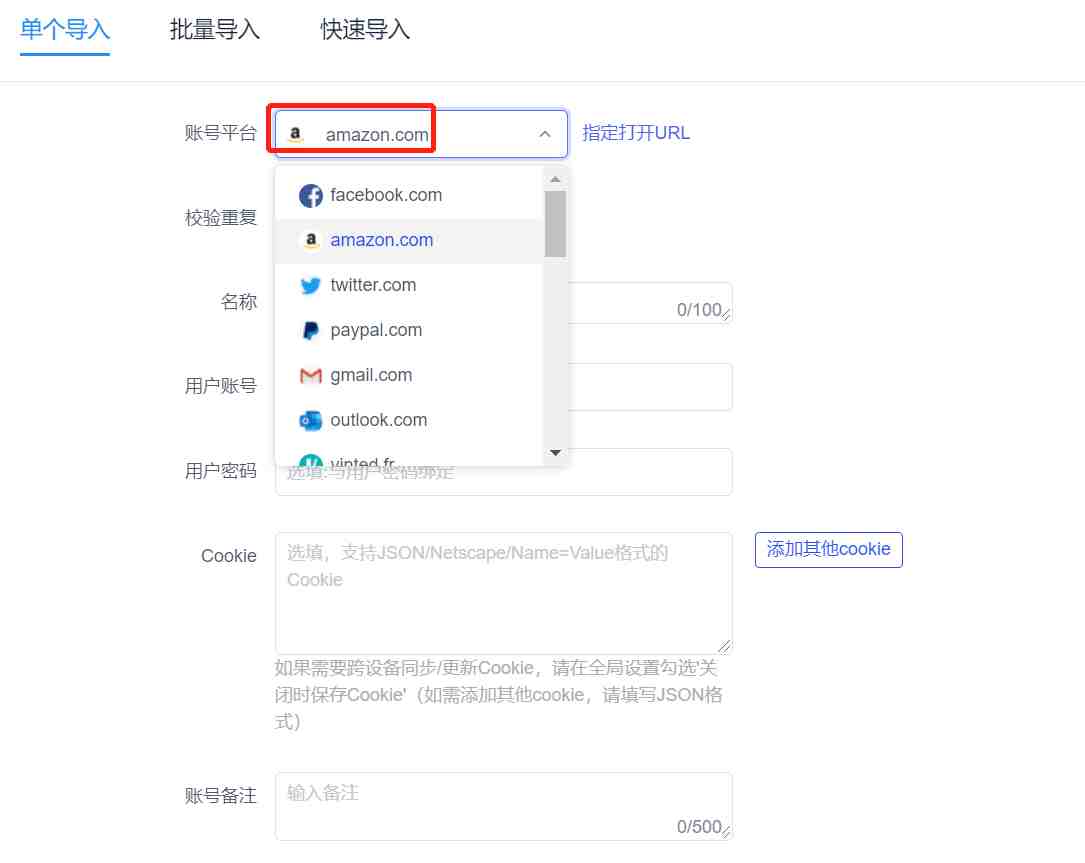This screenshot has height=863, width=1085.
Task: Switch to the 快速导入 tab
Action: point(365,30)
